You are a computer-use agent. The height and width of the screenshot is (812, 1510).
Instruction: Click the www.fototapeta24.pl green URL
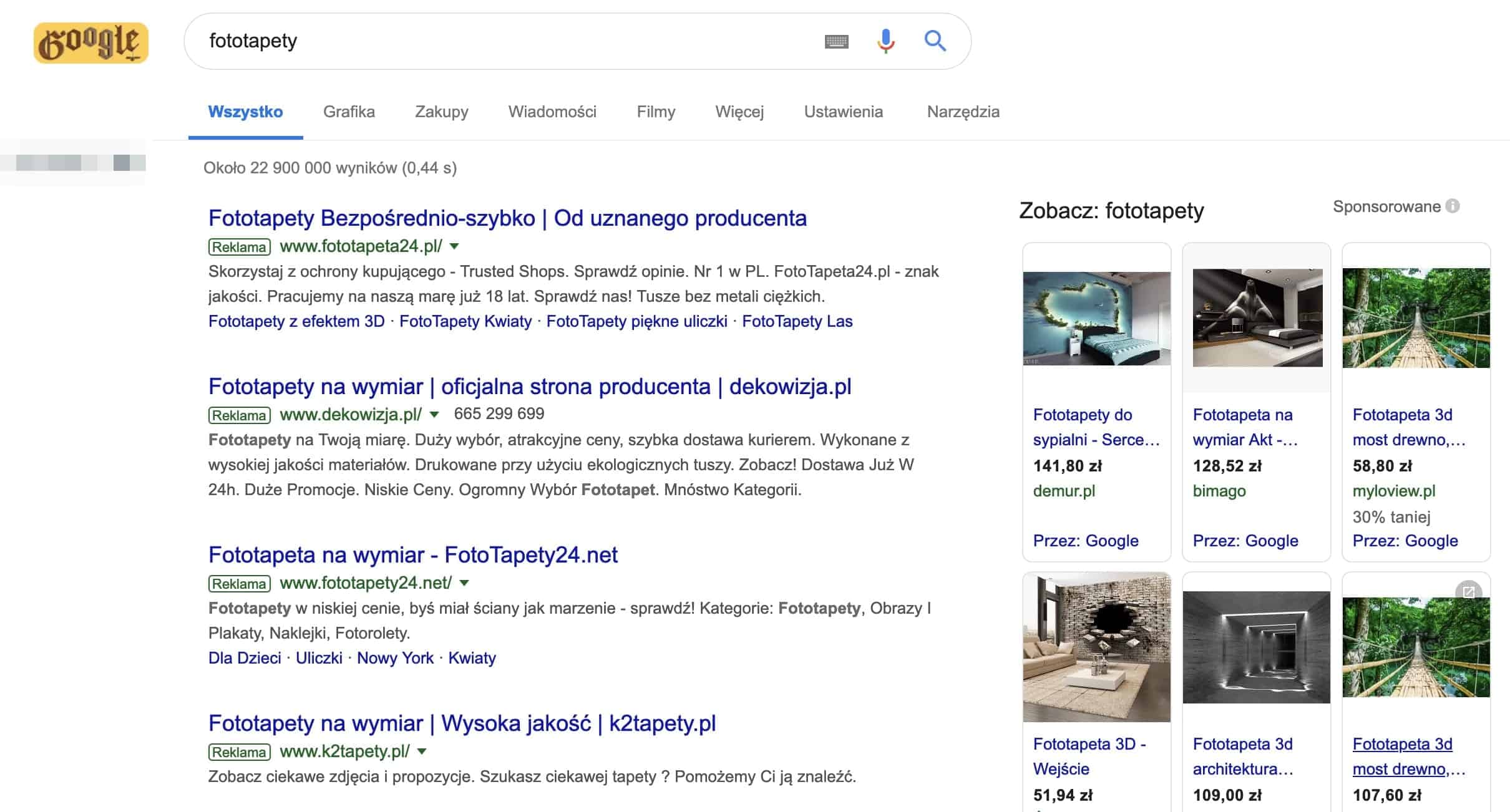pos(361,246)
